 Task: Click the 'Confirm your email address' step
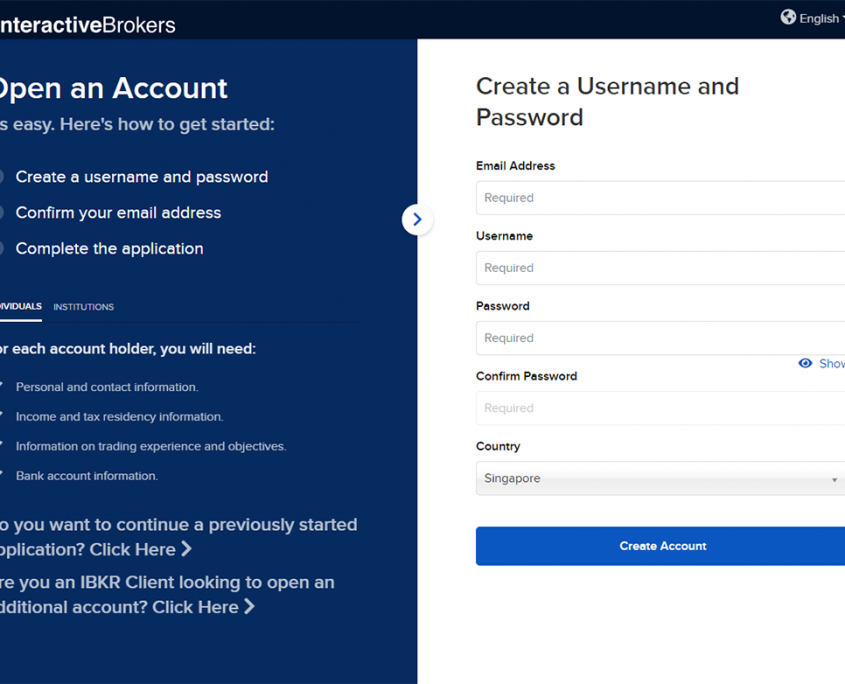coord(118,213)
